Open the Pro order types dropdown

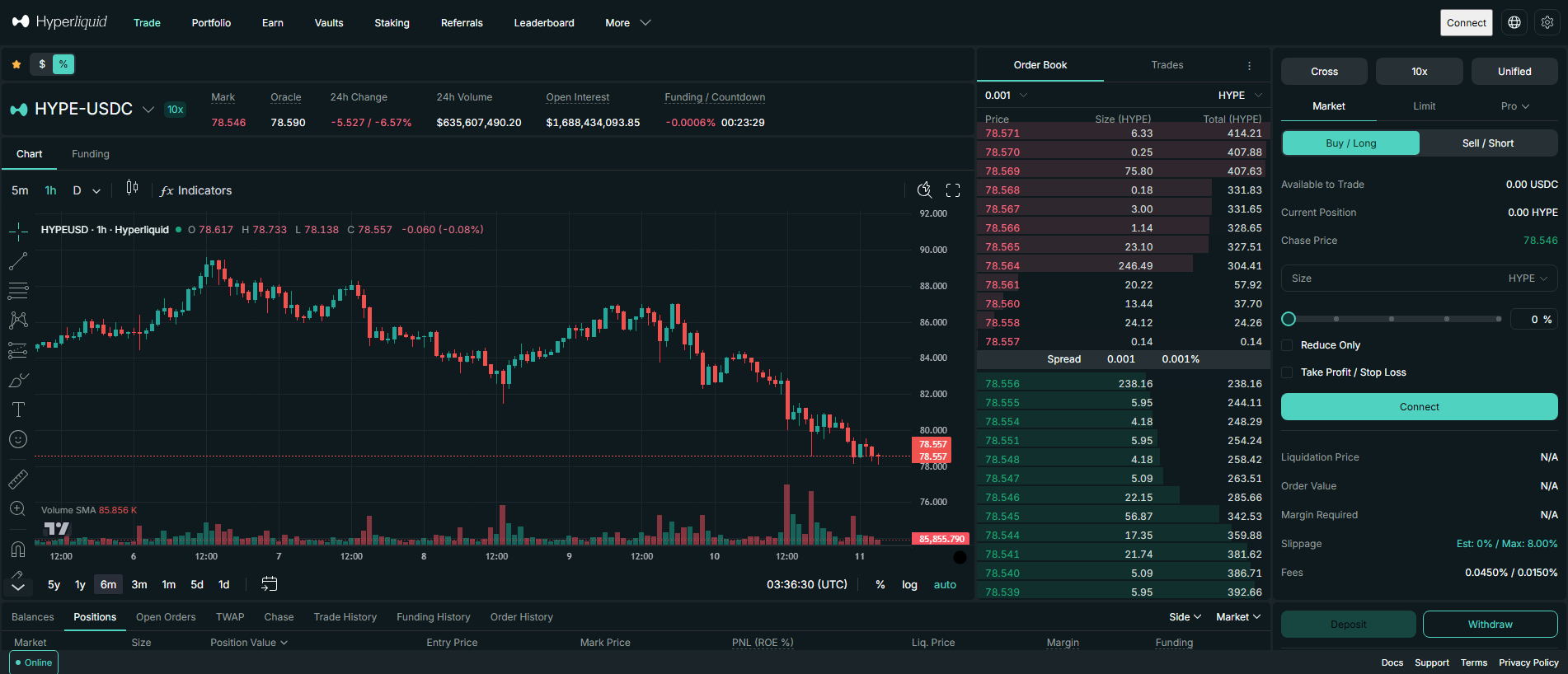[x=1514, y=106]
